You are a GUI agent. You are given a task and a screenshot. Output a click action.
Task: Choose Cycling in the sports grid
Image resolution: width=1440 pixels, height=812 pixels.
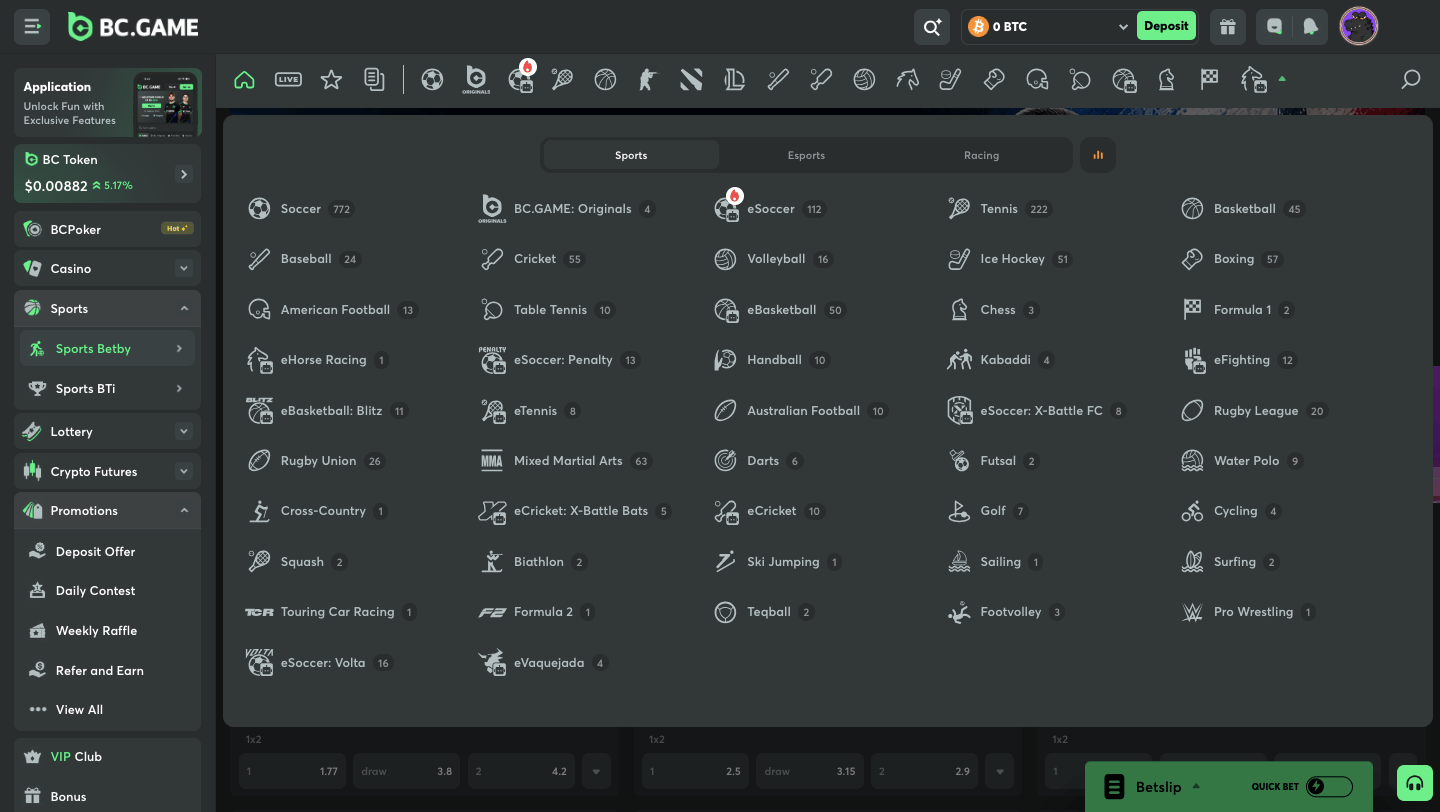[1231, 511]
